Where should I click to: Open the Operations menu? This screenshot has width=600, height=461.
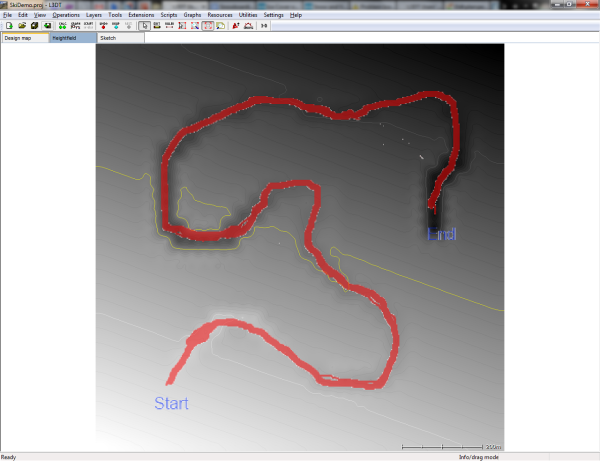pyautogui.click(x=66, y=16)
